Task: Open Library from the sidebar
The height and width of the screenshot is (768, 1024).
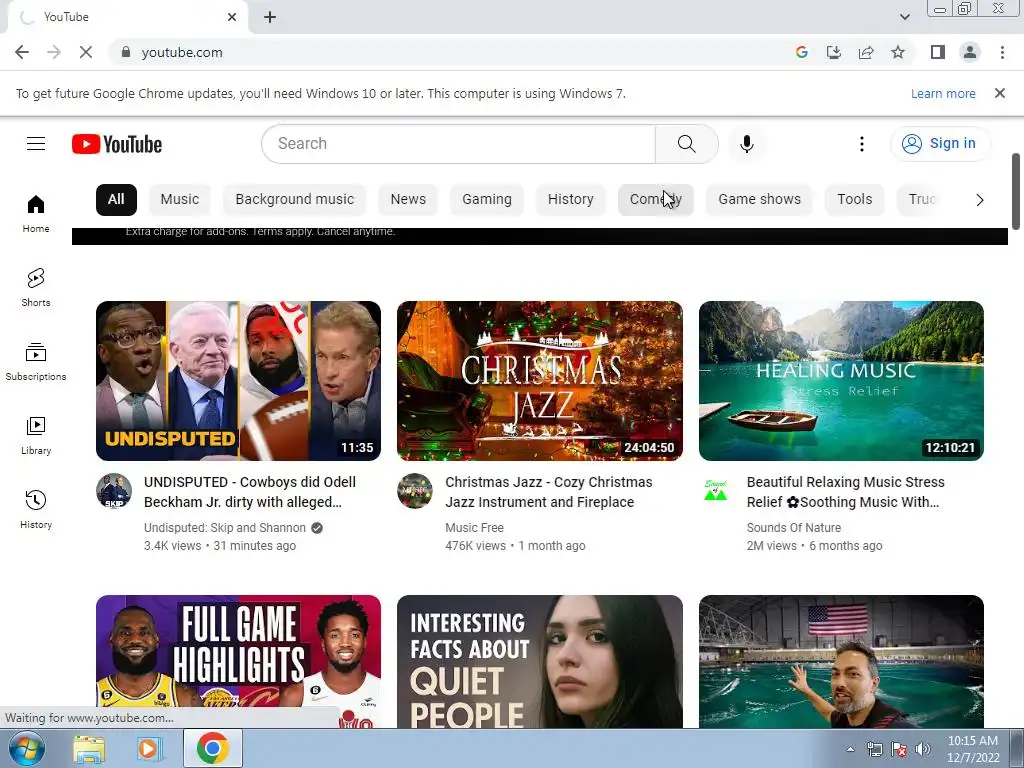Action: (x=36, y=436)
